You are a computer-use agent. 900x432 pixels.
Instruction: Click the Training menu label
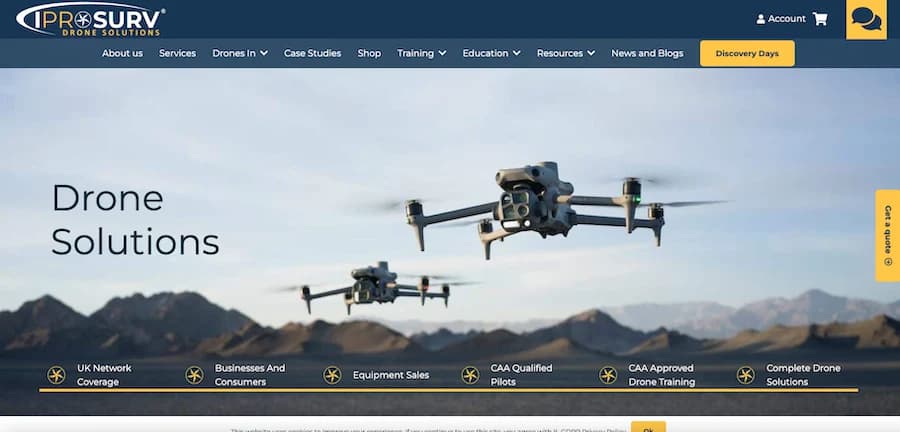point(415,53)
